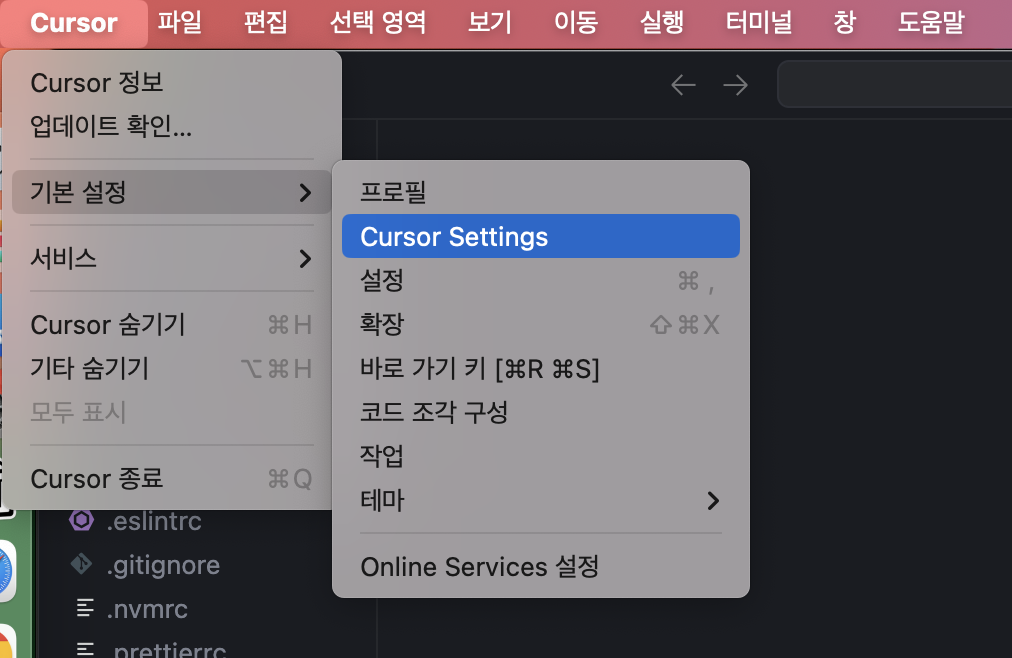Screen dimensions: 1012x658
Task: Click the .eslintrc purple file icon
Action: (x=81, y=520)
